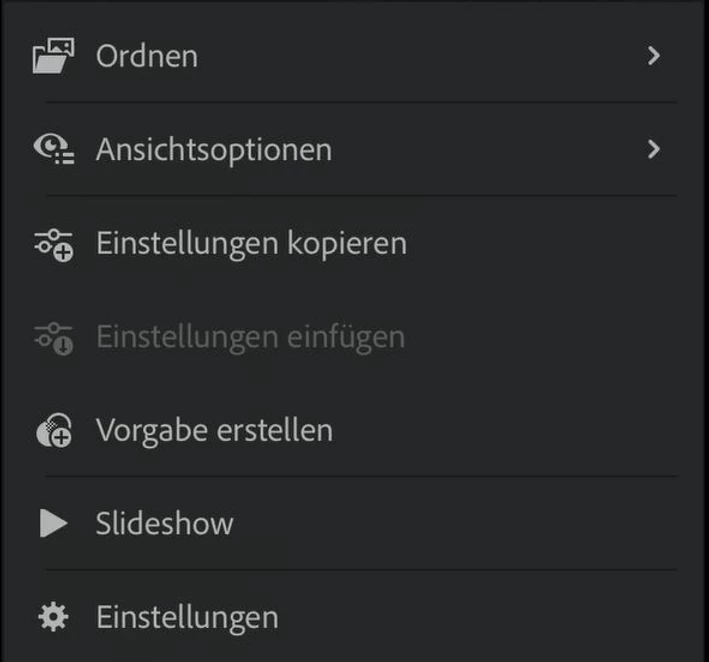Click the create preset icon

(x=53, y=431)
